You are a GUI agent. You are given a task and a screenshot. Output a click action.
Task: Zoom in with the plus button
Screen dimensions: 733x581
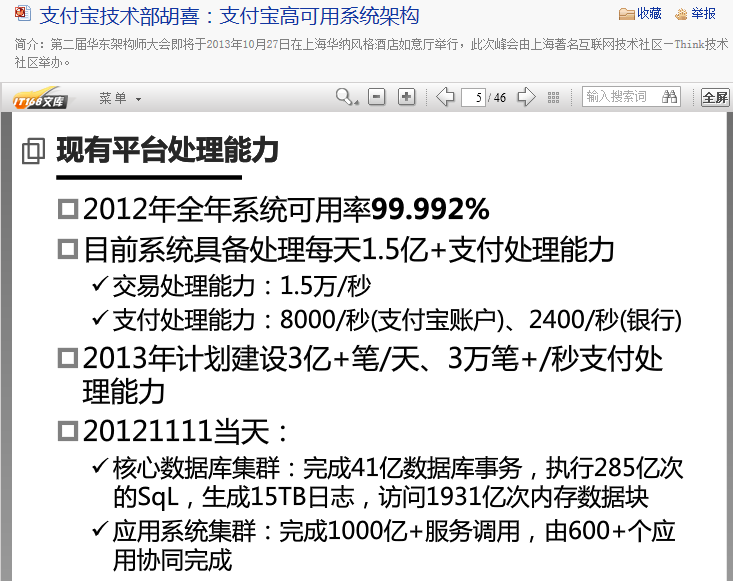[406, 97]
